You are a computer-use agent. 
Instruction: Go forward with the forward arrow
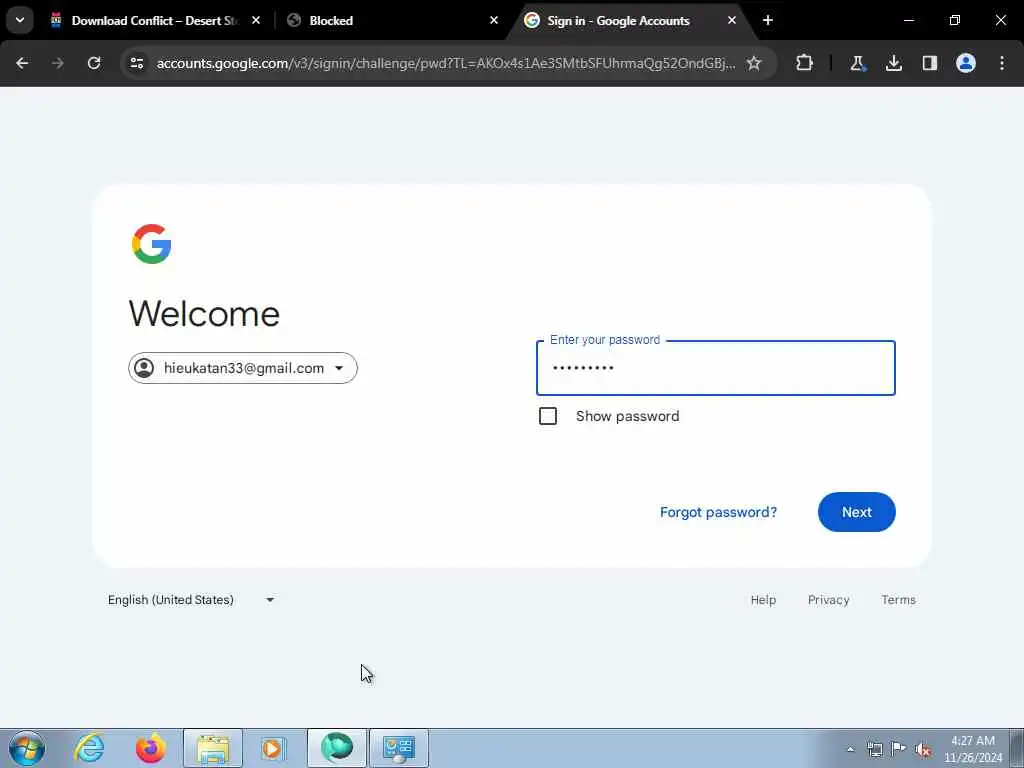[x=58, y=63]
